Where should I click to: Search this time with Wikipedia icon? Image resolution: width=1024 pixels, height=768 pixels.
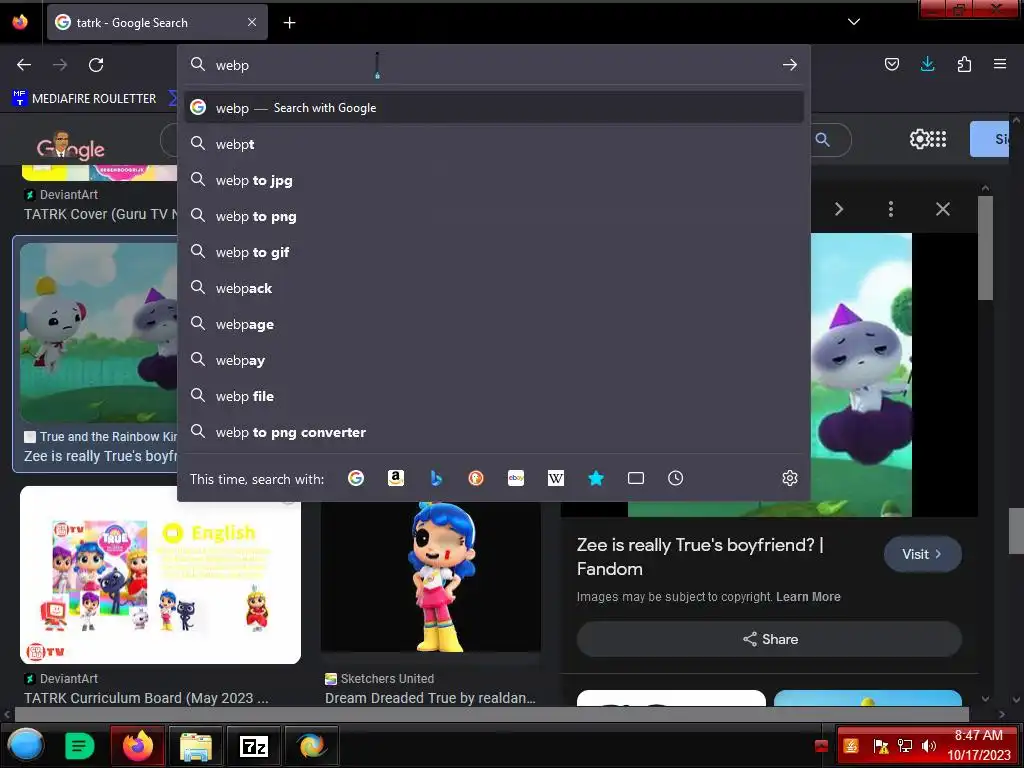tap(556, 478)
